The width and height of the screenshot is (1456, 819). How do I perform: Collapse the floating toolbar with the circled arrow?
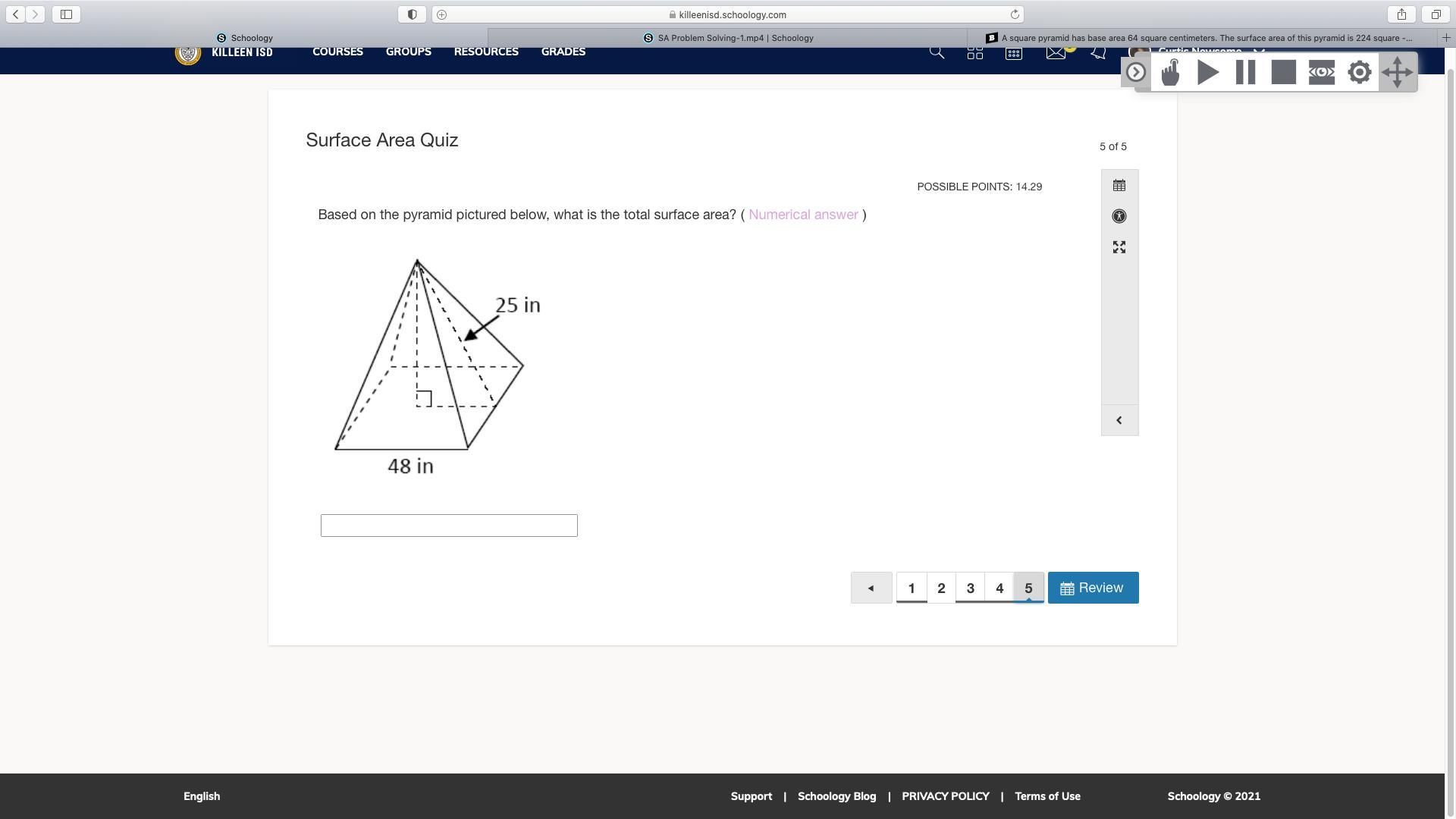point(1135,73)
